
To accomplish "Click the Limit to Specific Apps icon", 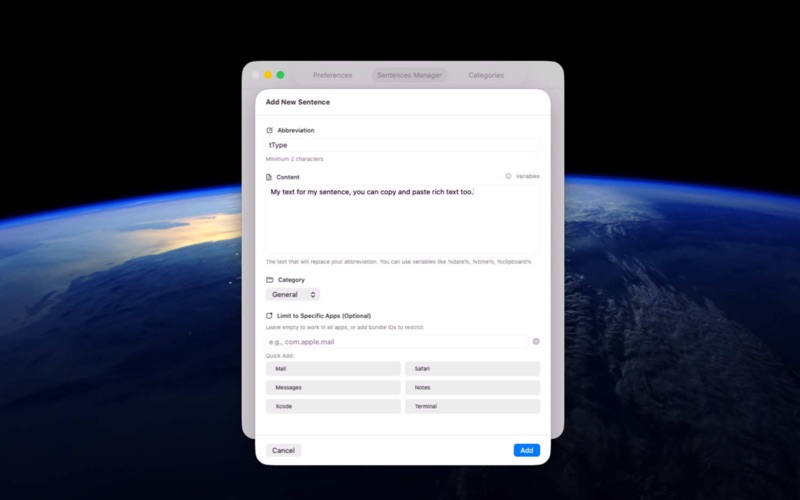I will (x=269, y=316).
